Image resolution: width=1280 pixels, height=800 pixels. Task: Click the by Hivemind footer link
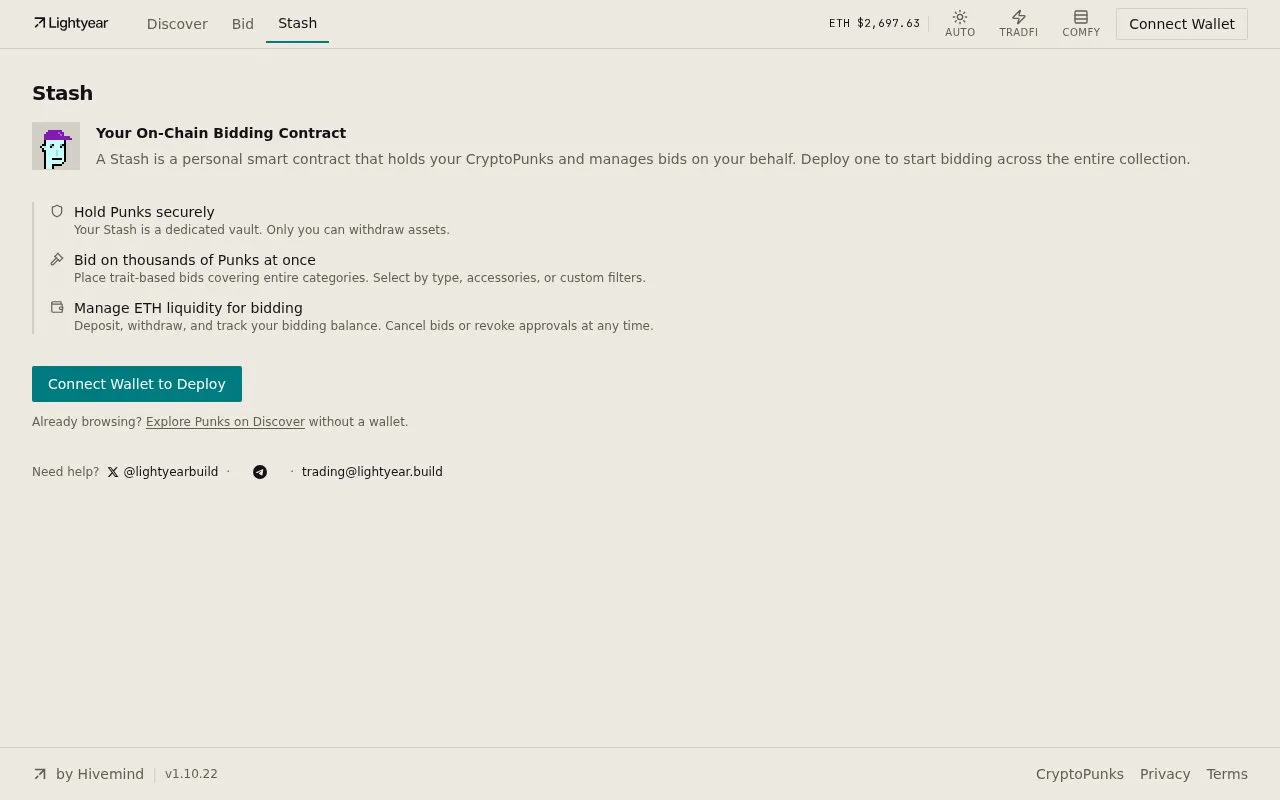point(100,774)
